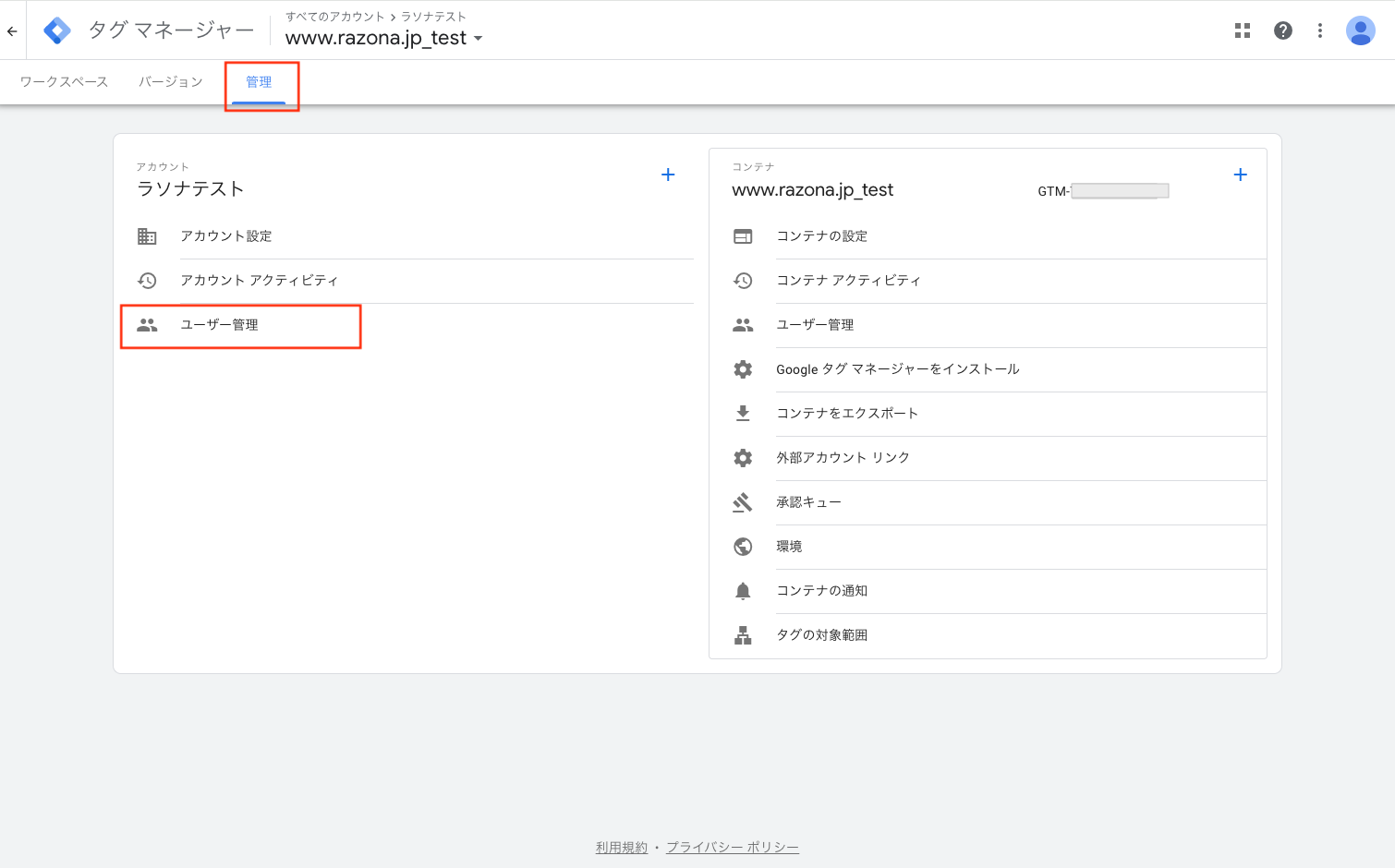Open the Google apps grid icon

pos(1243,30)
